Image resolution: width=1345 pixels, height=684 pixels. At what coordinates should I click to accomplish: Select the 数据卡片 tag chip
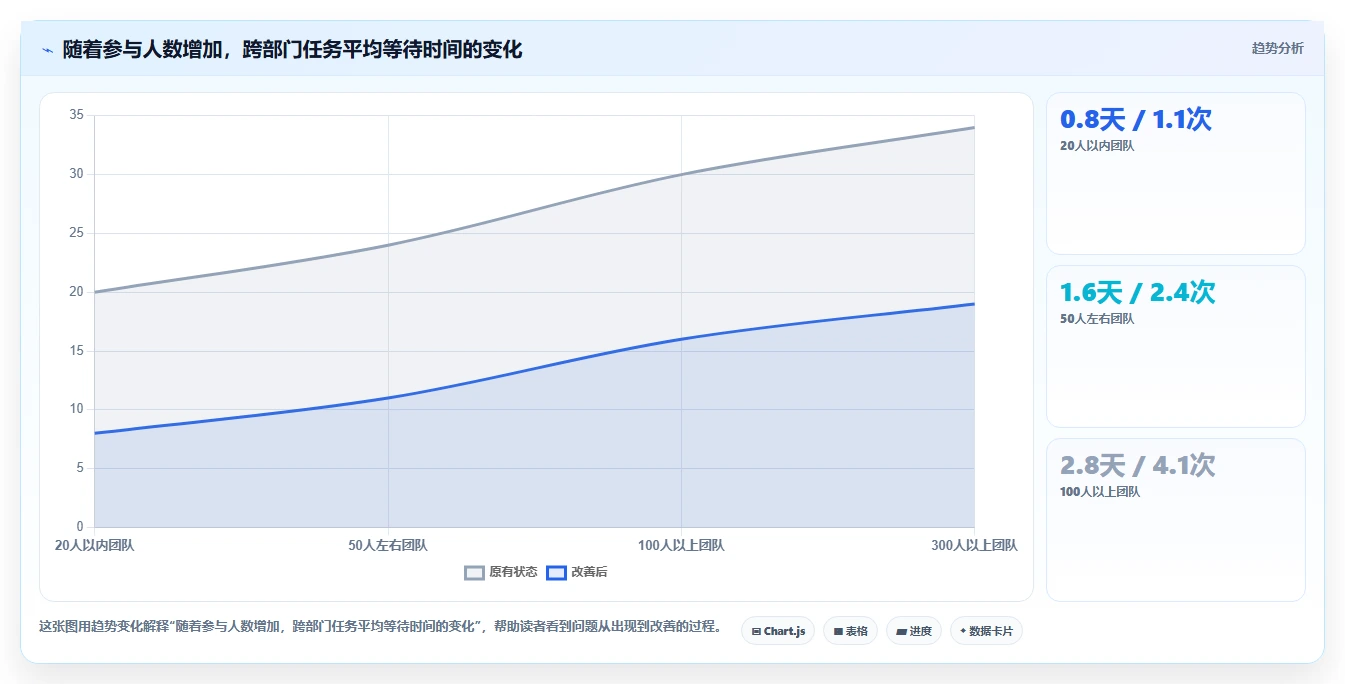(986, 631)
